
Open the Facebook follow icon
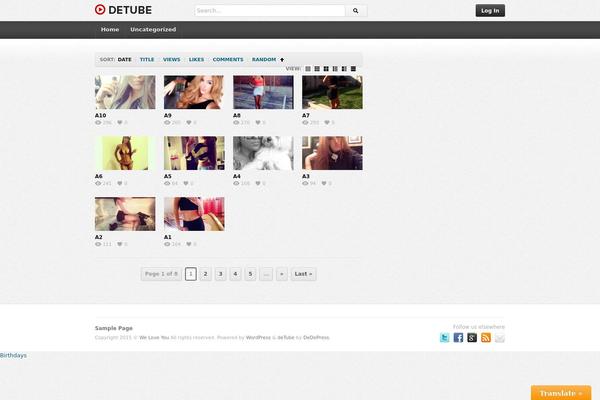pyautogui.click(x=458, y=338)
